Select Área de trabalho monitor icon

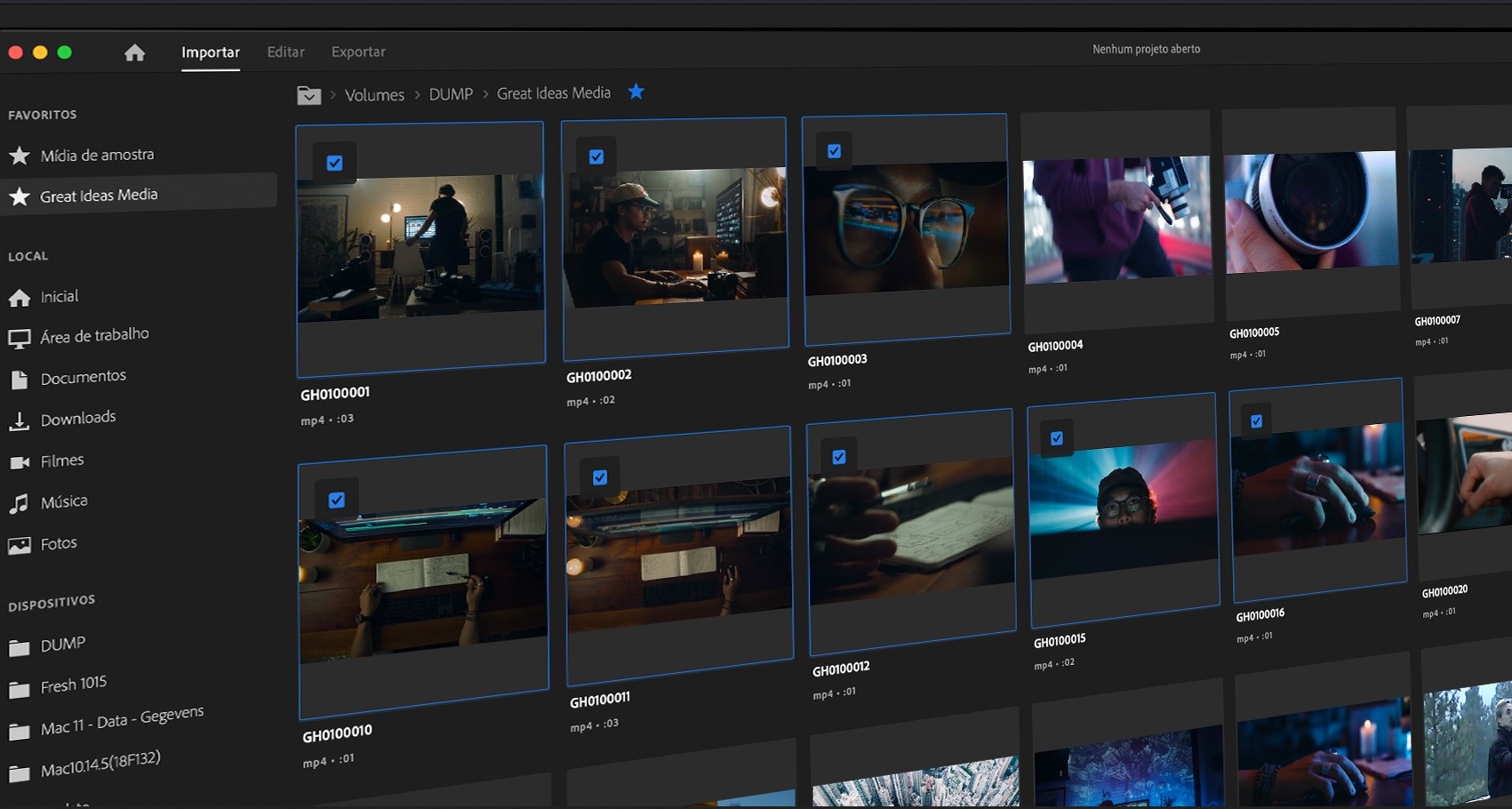(19, 338)
